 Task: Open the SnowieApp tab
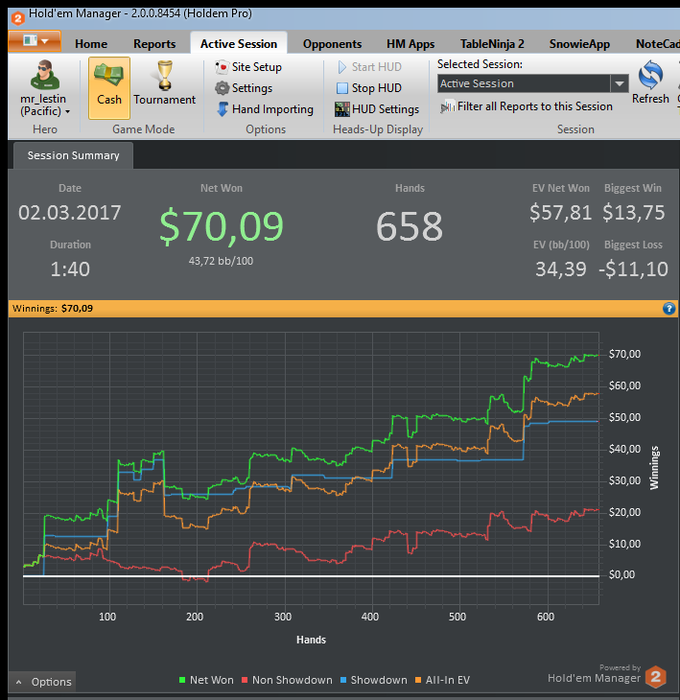[x=580, y=44]
